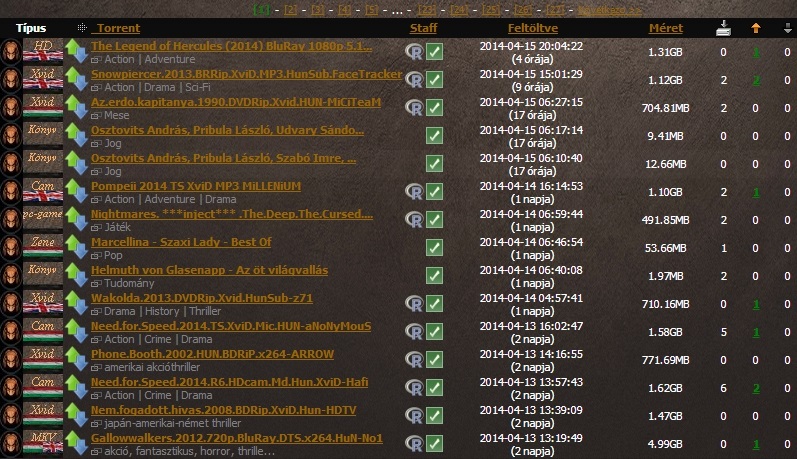Viewport: 797px width, 459px height.
Task: Click the R staff badge on the Pompeii row
Action: tap(414, 192)
